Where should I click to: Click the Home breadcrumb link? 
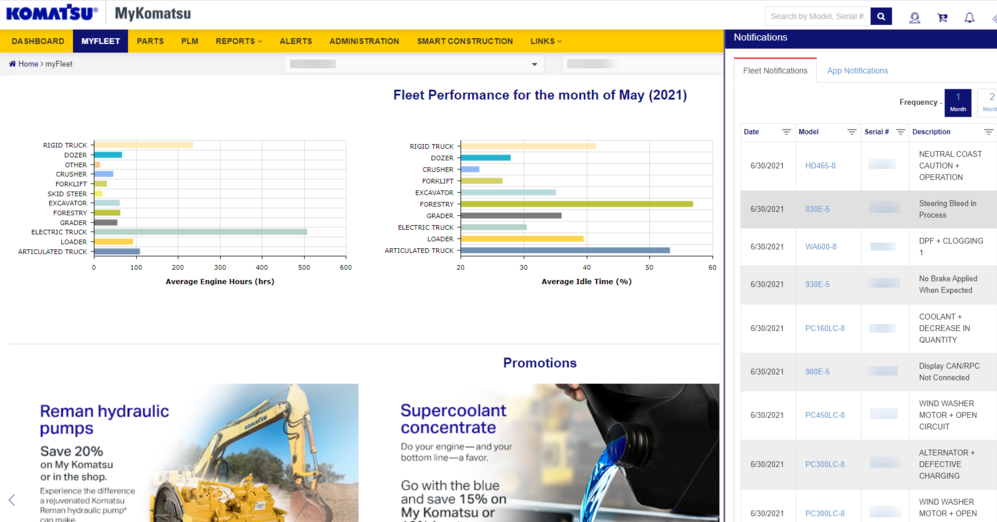coord(28,64)
